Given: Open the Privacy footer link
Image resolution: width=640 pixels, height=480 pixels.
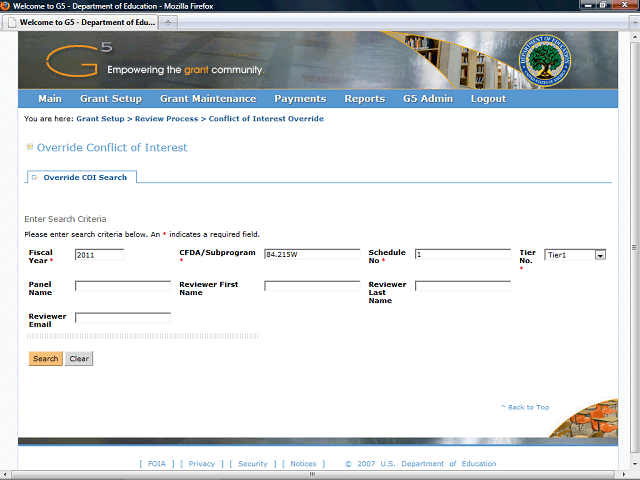Looking at the screenshot, I should 202,464.
